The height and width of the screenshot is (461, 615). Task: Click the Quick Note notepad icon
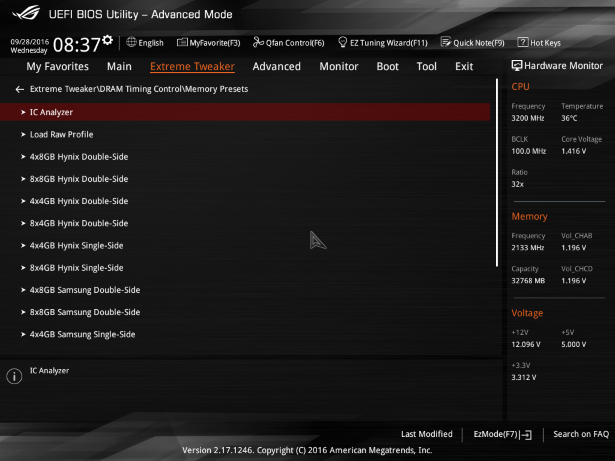click(x=446, y=42)
